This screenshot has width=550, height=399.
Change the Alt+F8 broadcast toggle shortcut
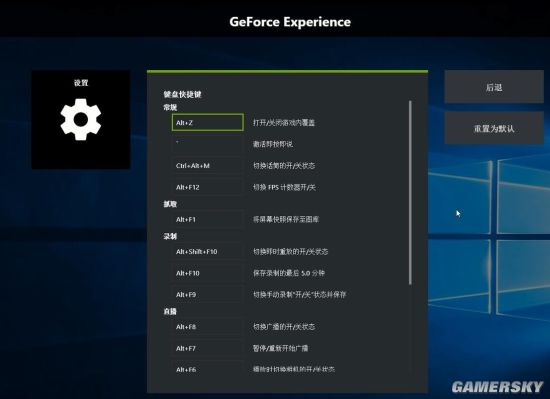point(207,327)
